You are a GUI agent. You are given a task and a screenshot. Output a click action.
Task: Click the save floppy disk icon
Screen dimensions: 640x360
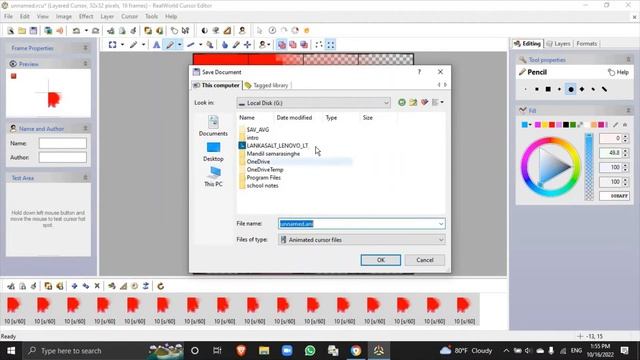point(33,31)
